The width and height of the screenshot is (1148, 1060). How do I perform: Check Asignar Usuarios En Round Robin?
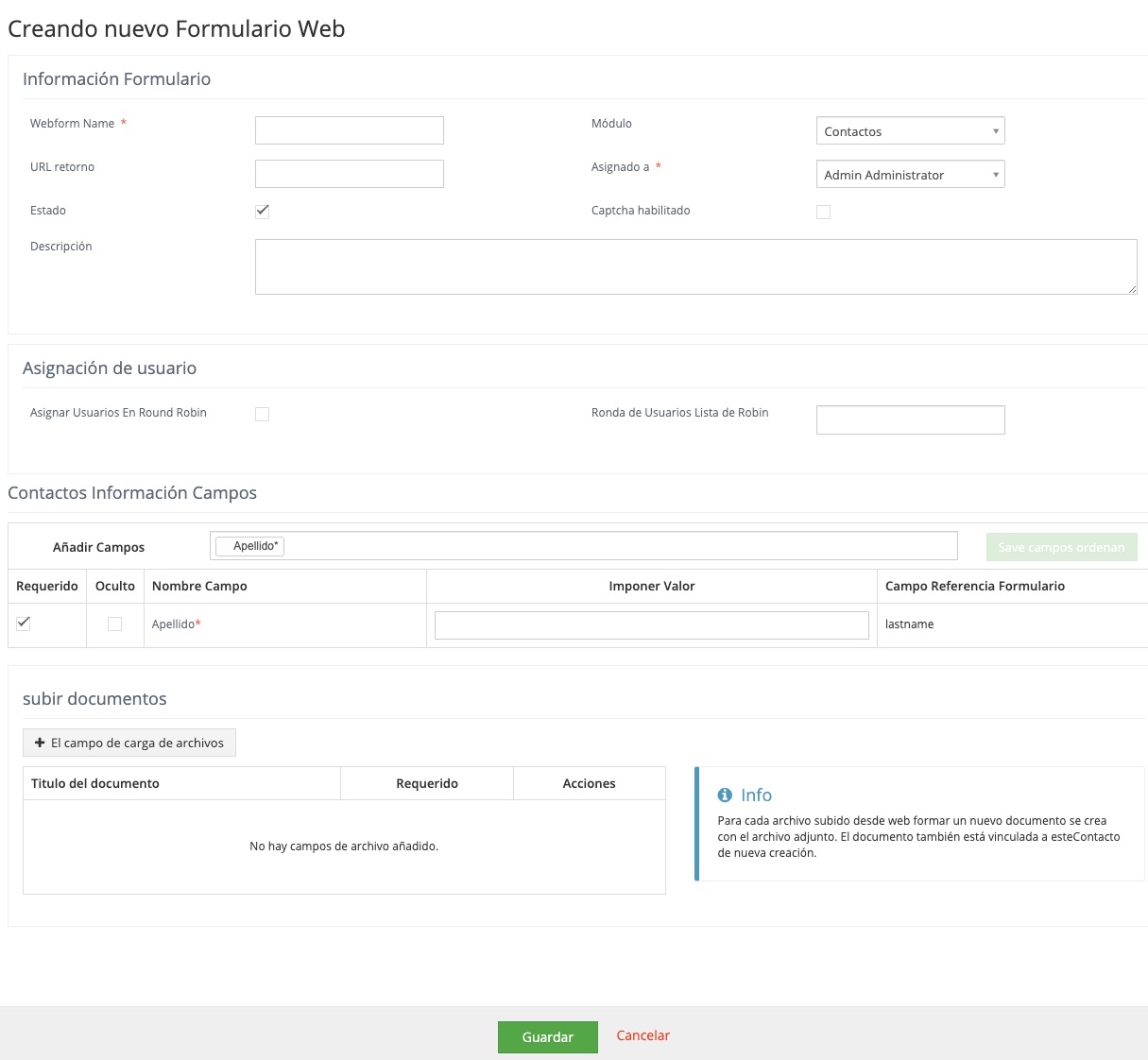point(263,414)
